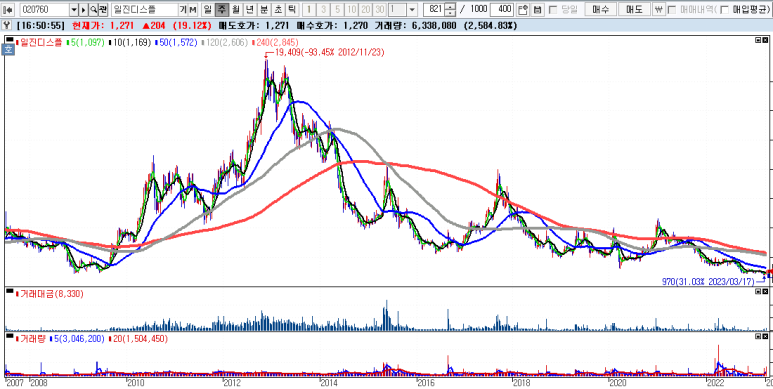This screenshot has height=389, width=773.
Task: Click the 2020 marker on time axis
Action: tap(618, 383)
